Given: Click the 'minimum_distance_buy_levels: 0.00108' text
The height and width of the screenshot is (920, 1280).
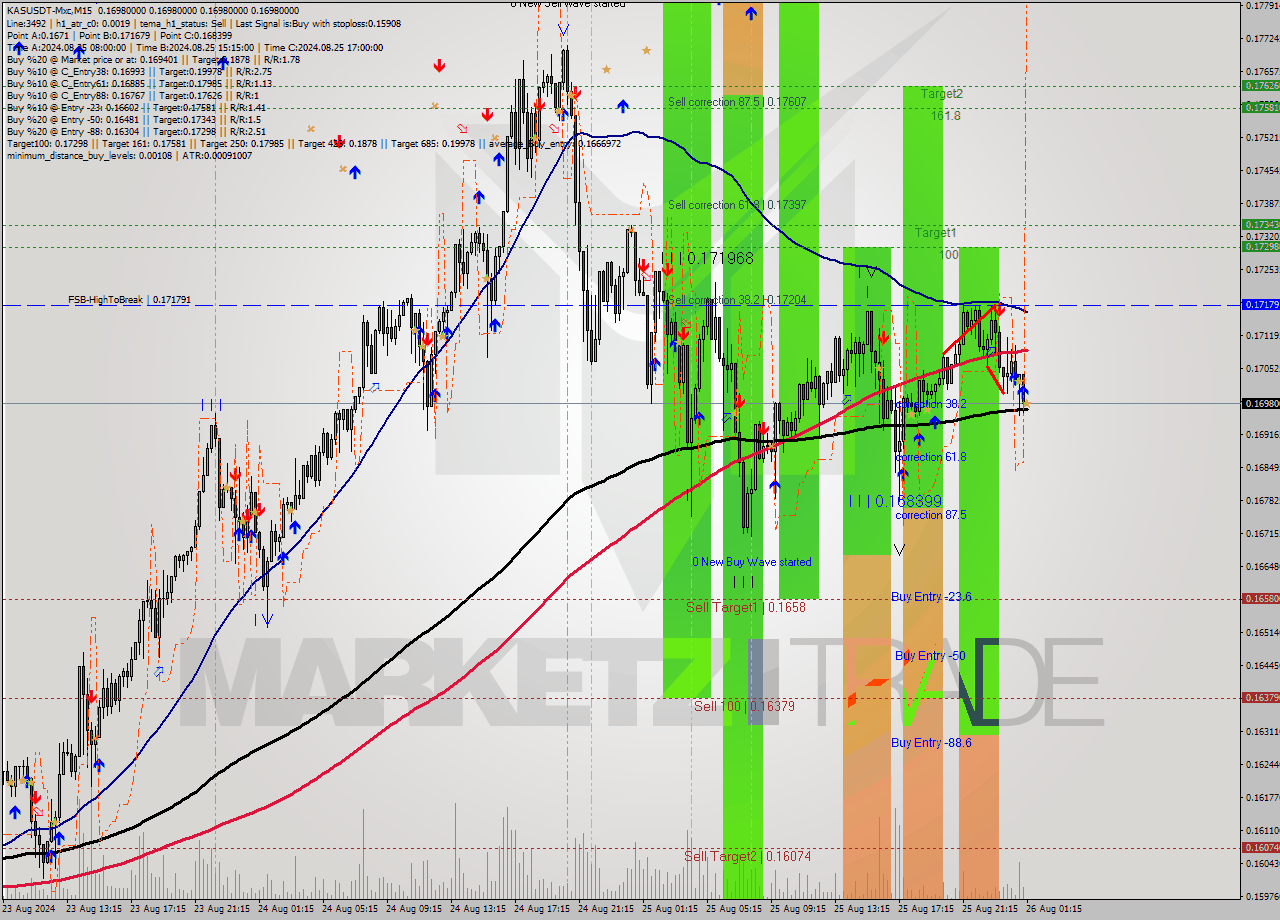Looking at the screenshot, I should pos(89,155).
